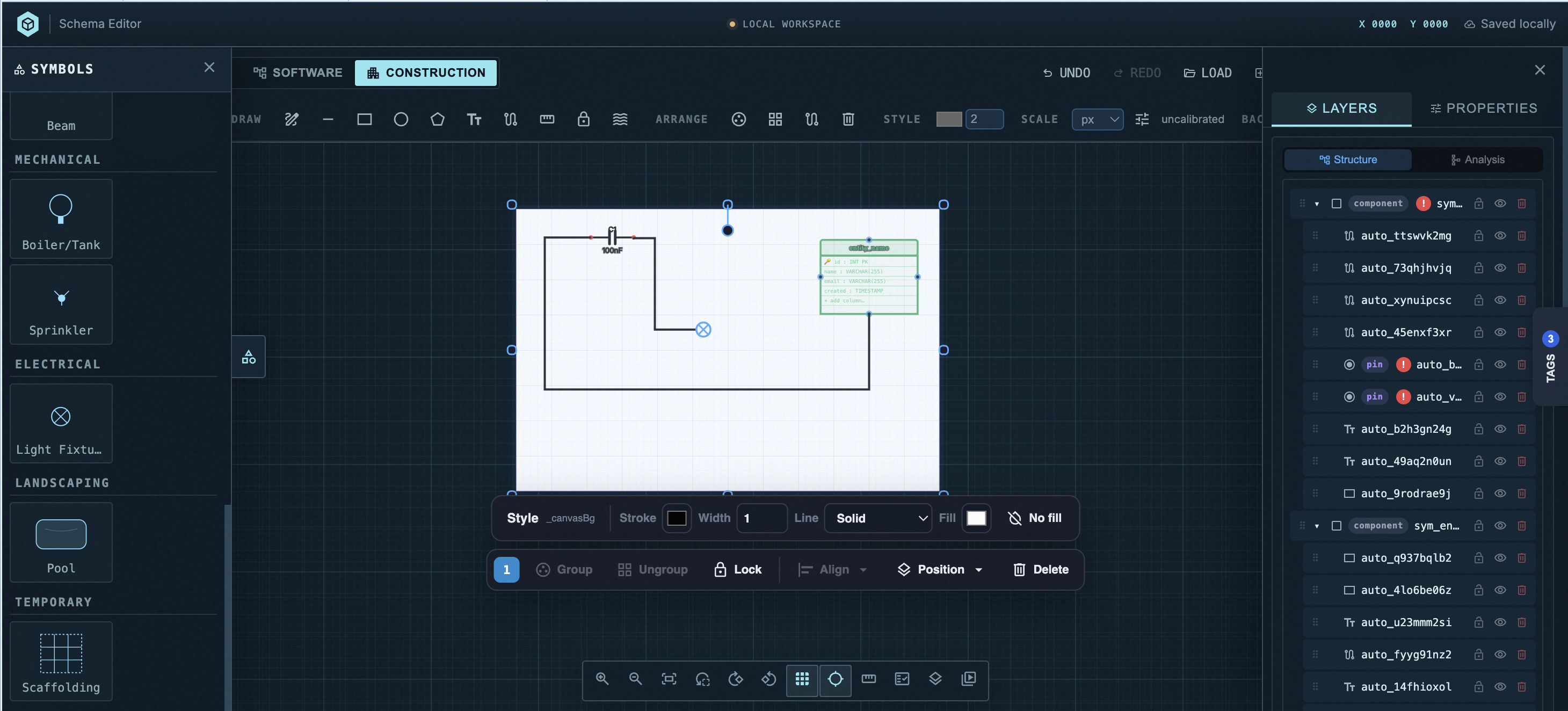Select the Boiler/Tank symbol
The height and width of the screenshot is (711, 1568).
pyautogui.click(x=61, y=220)
